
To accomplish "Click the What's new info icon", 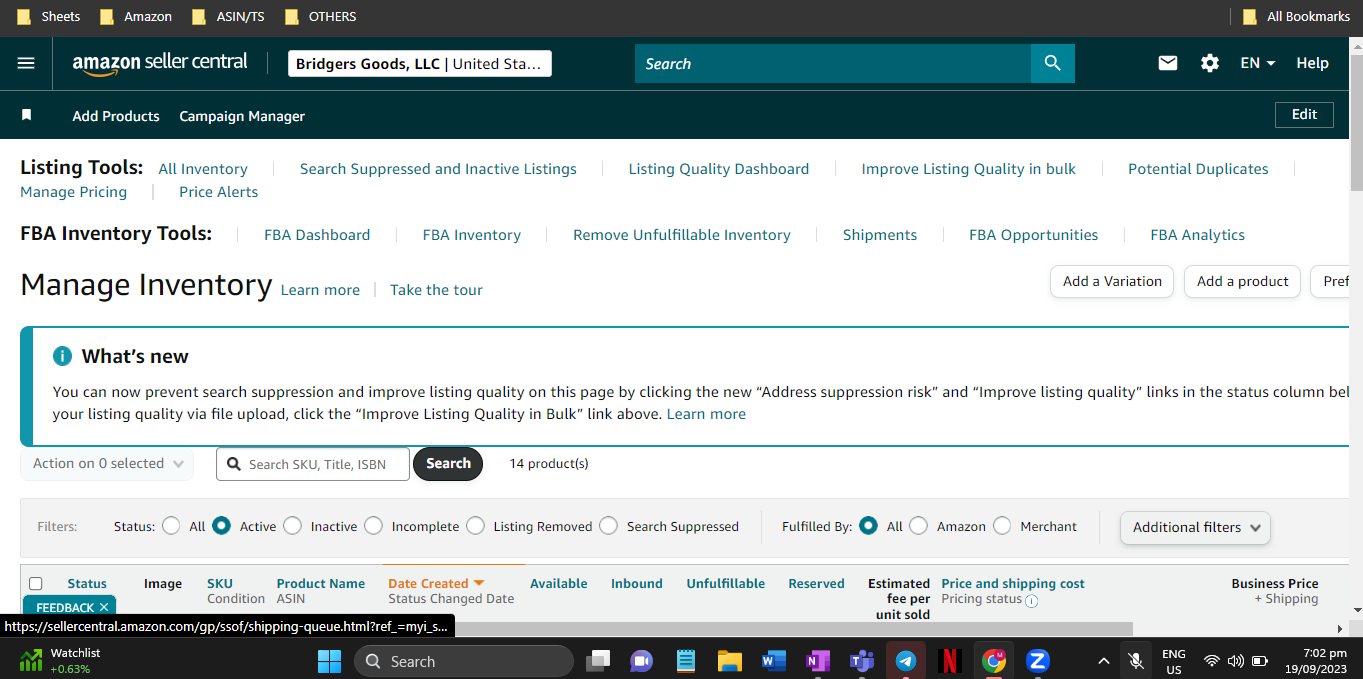I will (62, 356).
